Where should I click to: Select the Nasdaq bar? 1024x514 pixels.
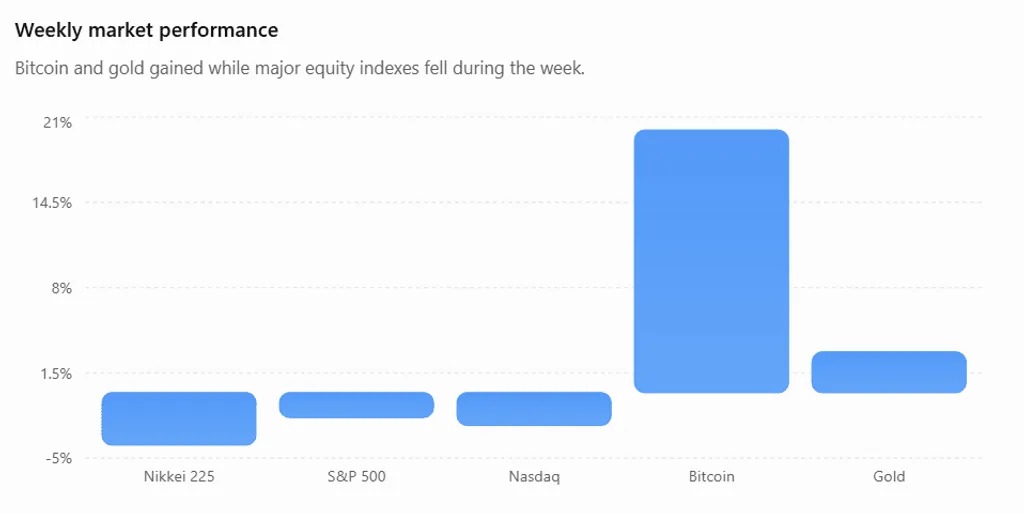(x=534, y=409)
